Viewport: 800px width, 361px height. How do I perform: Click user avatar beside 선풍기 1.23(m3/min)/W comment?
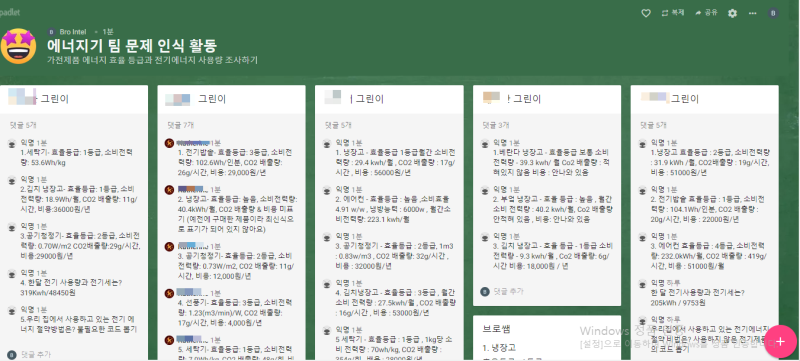169,293
